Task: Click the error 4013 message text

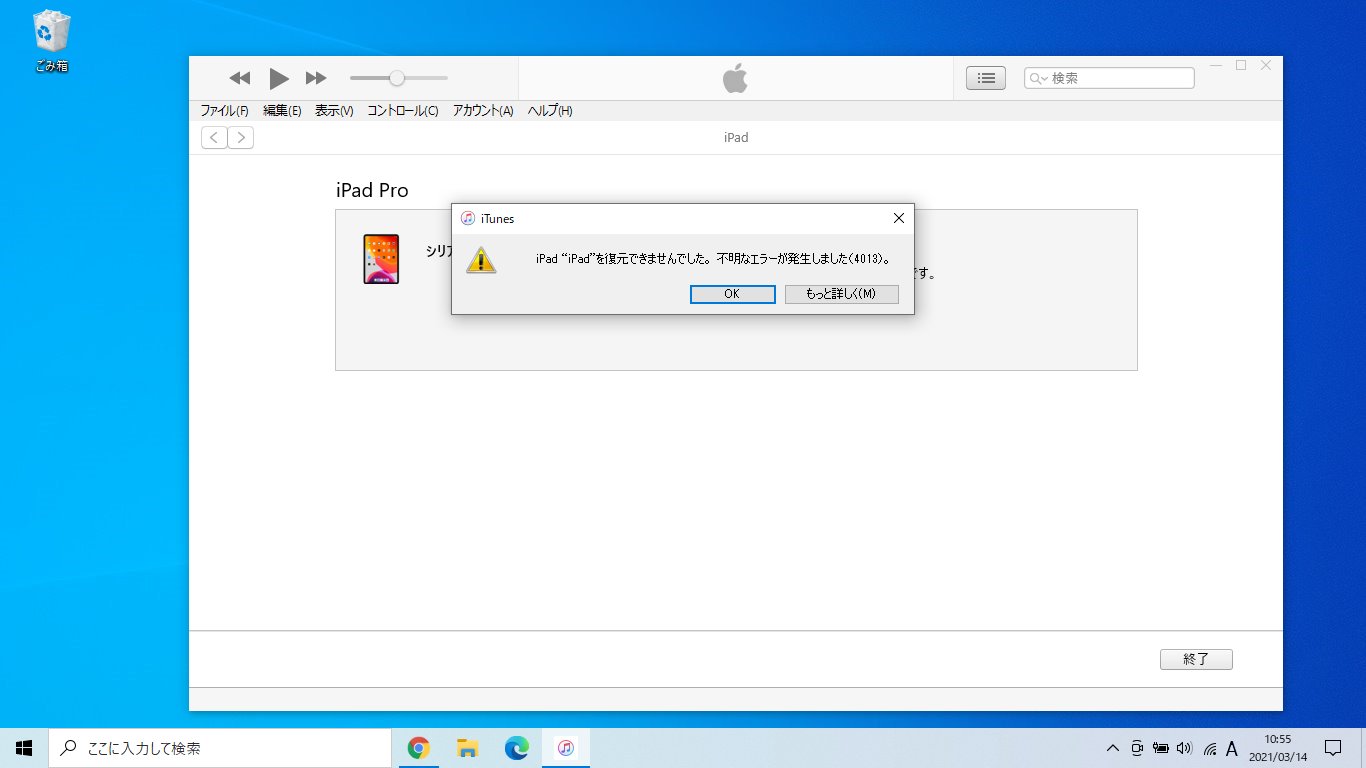Action: [x=713, y=259]
